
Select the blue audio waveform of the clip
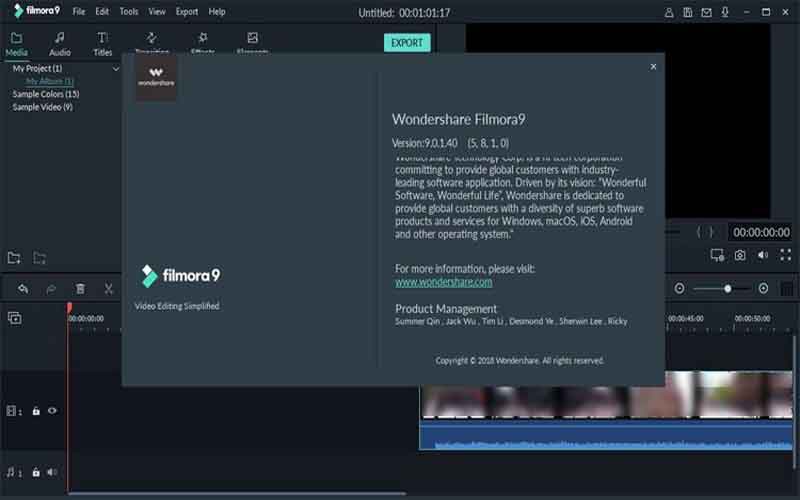point(606,435)
